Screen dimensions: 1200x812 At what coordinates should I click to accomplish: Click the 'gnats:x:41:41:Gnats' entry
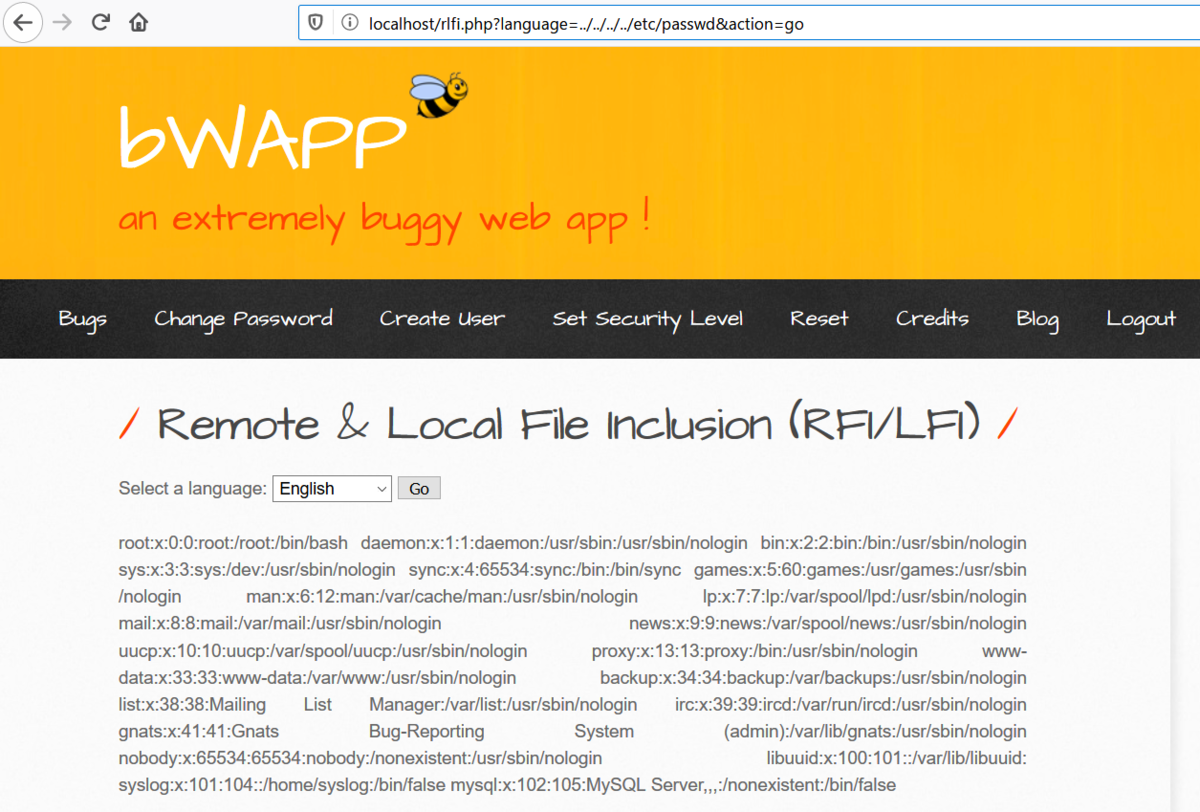pos(572,732)
